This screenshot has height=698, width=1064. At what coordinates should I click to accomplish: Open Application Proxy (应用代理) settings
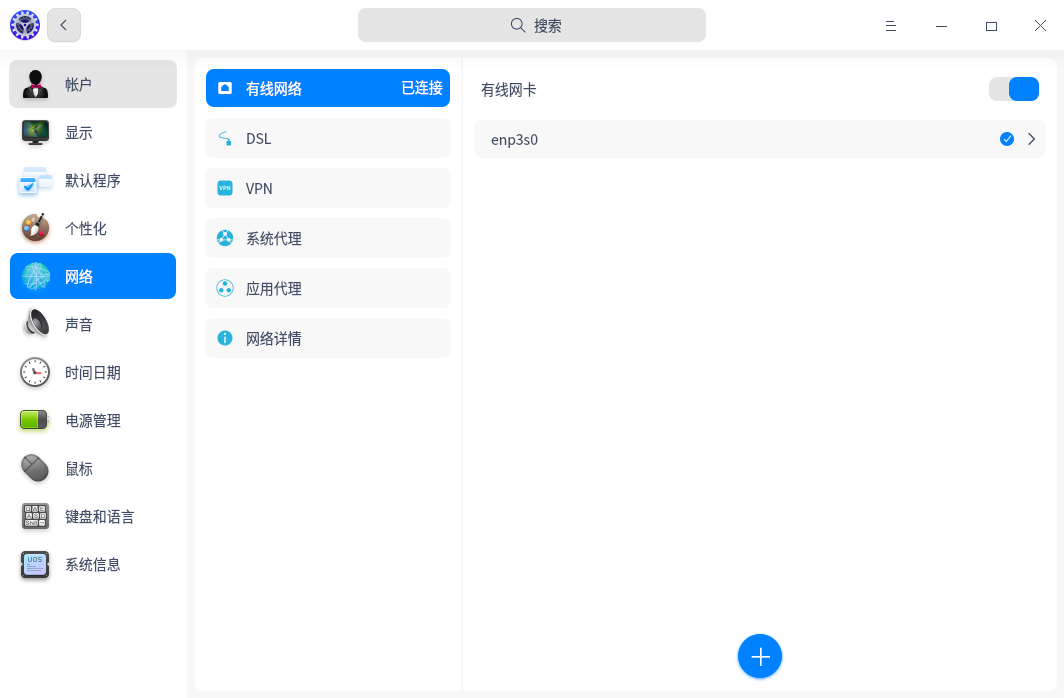click(328, 288)
